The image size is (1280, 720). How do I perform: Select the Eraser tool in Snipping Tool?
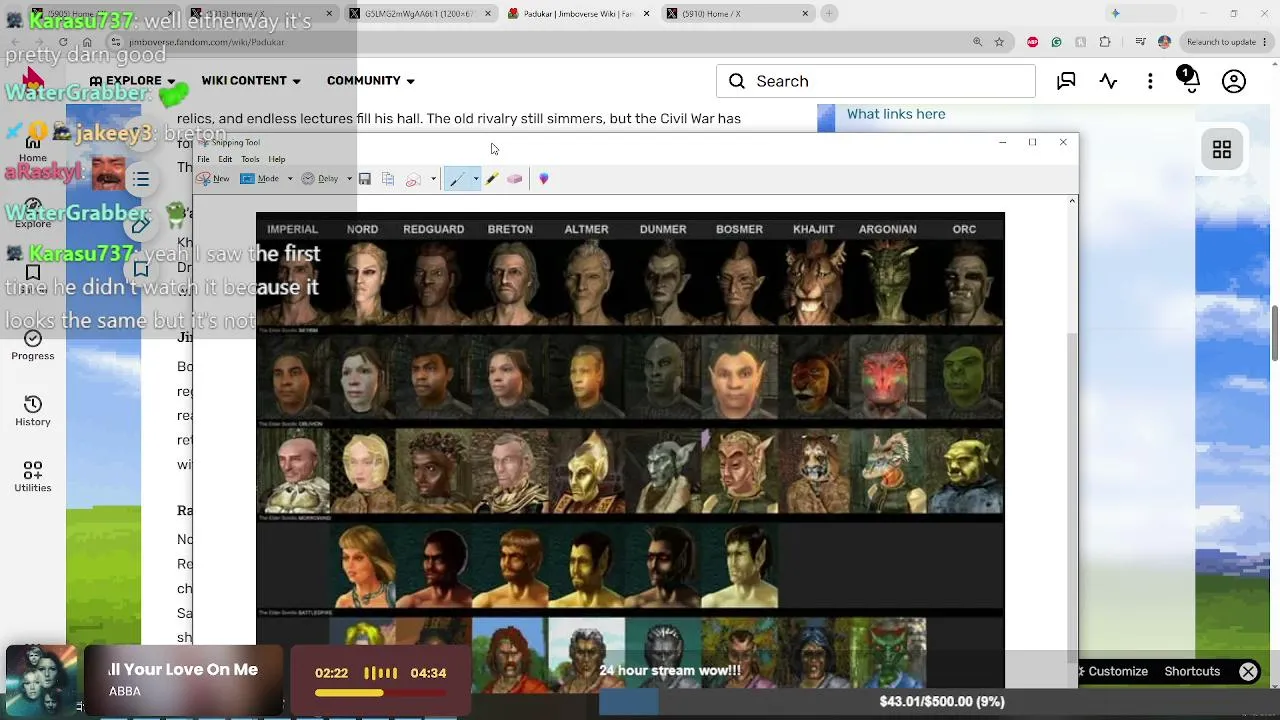515,179
